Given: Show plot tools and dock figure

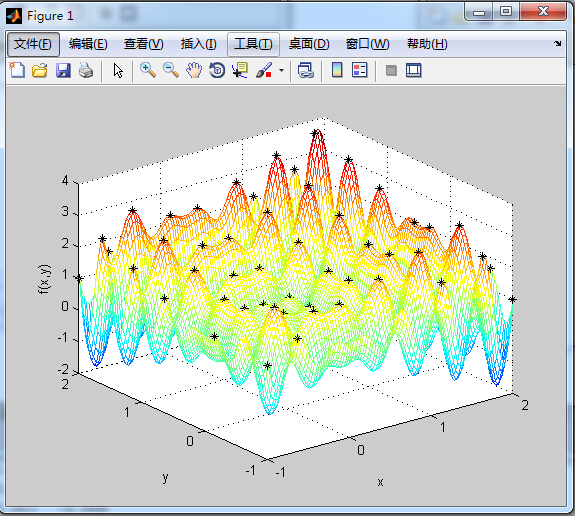Looking at the screenshot, I should [414, 70].
